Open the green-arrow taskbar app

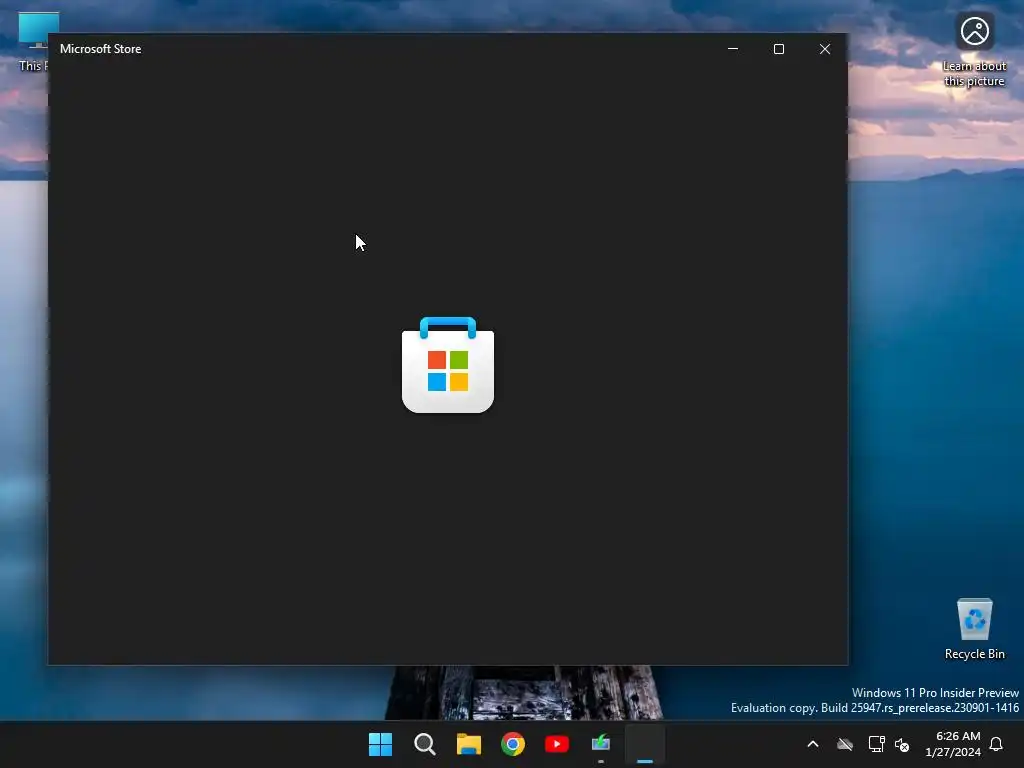pos(601,744)
